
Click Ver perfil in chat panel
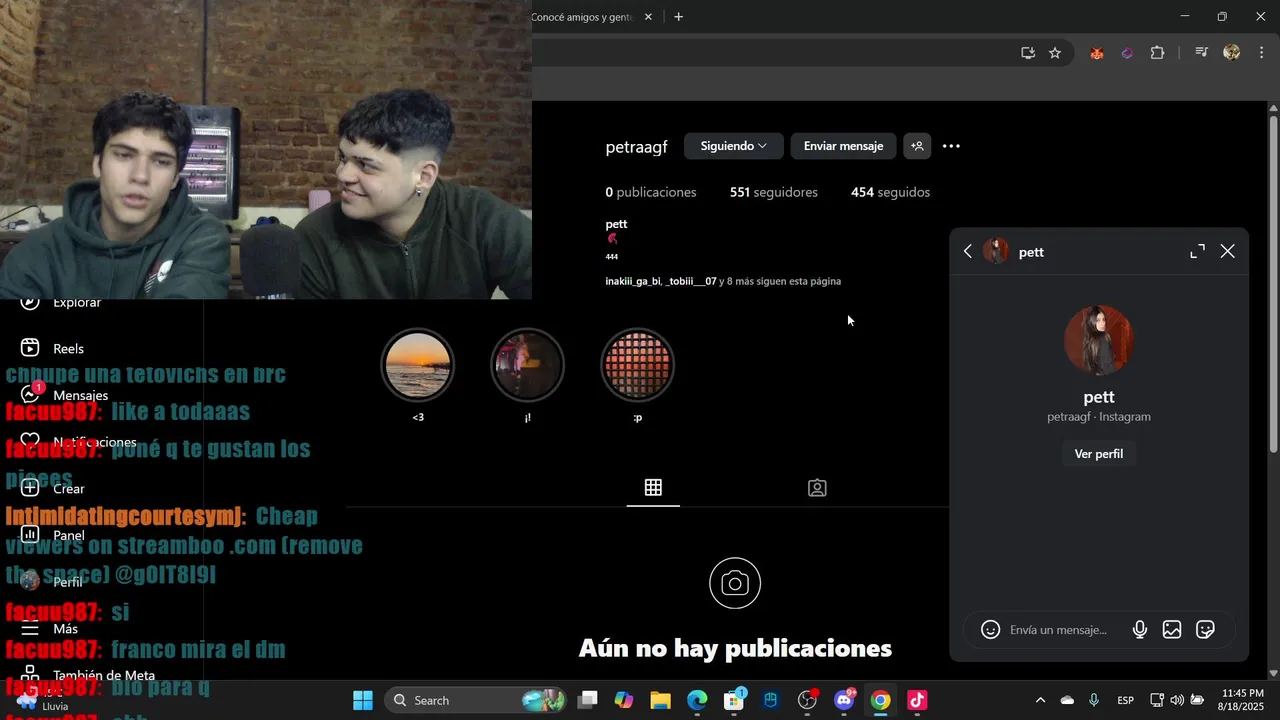(x=1098, y=454)
